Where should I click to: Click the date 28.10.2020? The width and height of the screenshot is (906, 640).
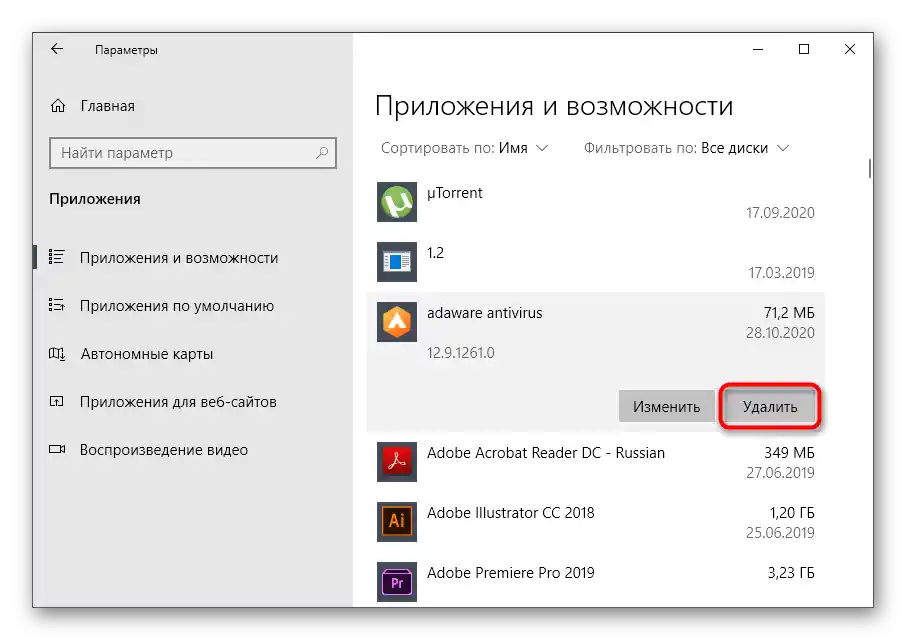click(780, 333)
